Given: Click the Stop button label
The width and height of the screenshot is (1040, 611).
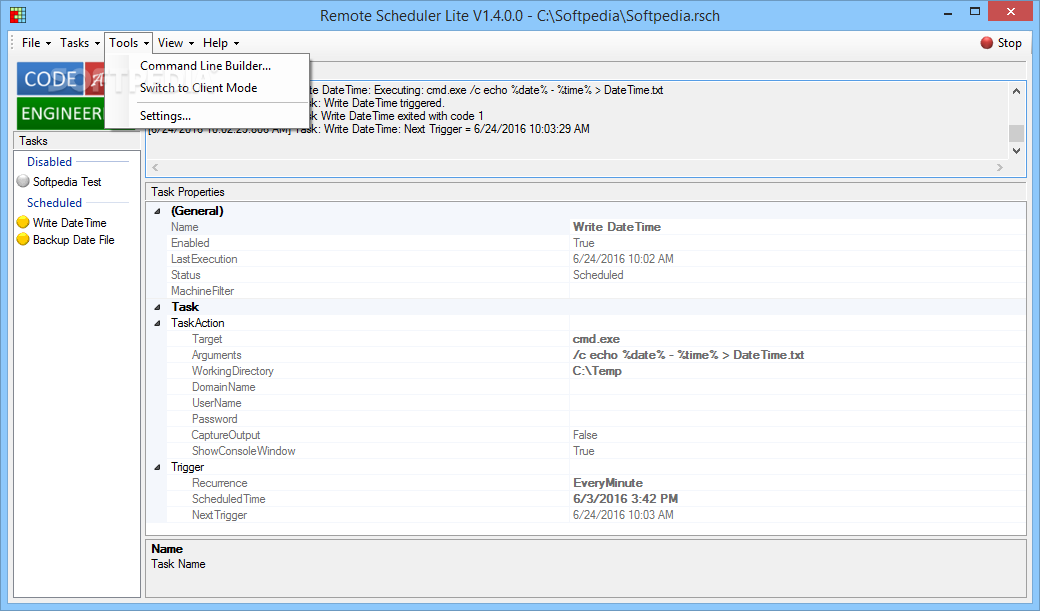Looking at the screenshot, I should click(1009, 43).
